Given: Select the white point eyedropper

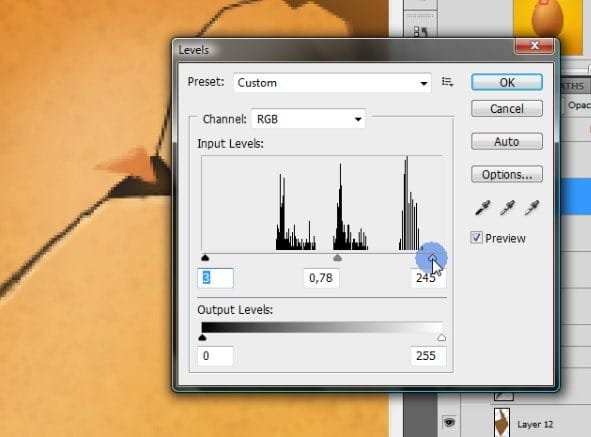Looking at the screenshot, I should (532, 207).
